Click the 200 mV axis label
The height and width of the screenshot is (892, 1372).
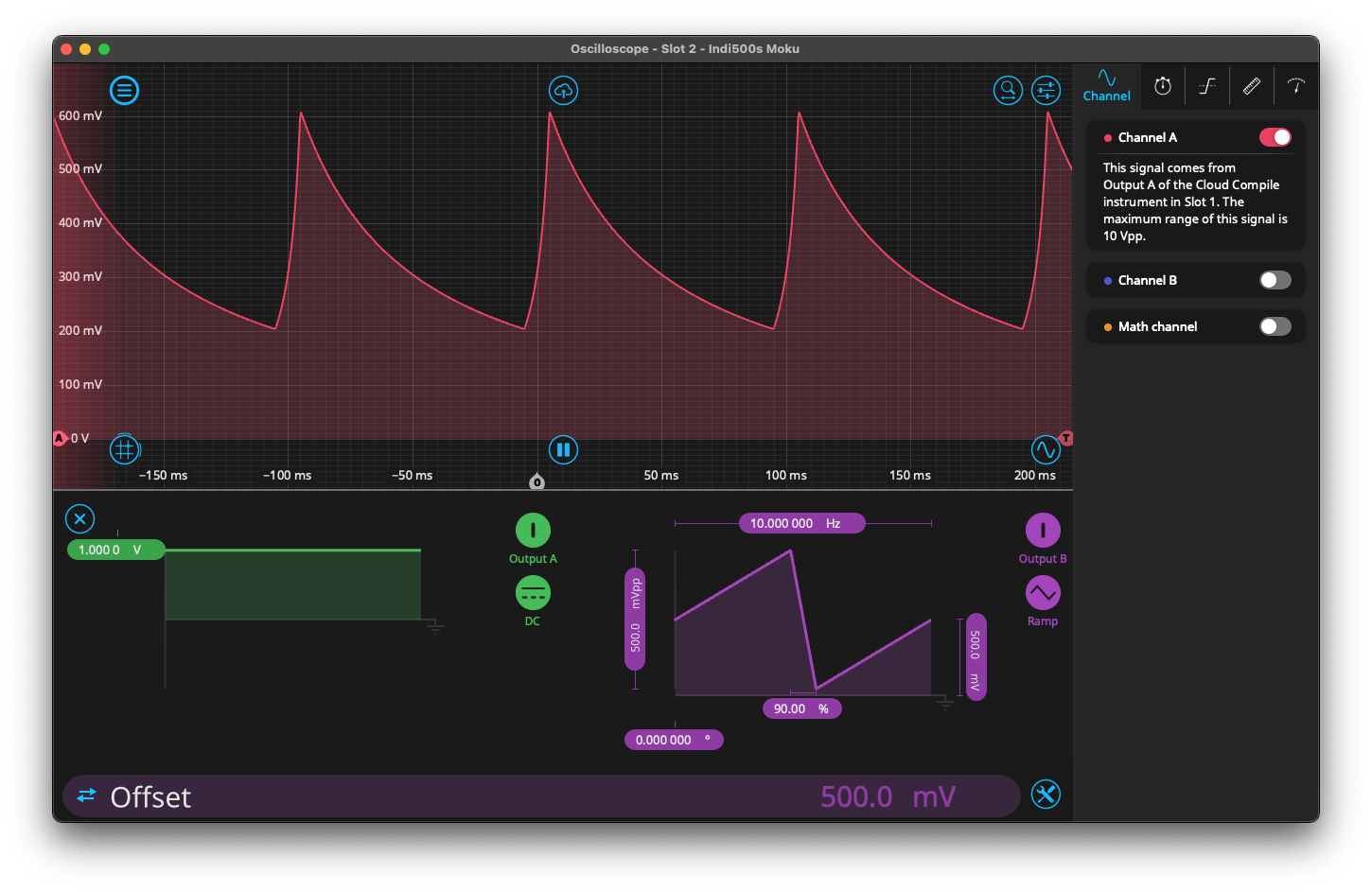click(x=80, y=330)
